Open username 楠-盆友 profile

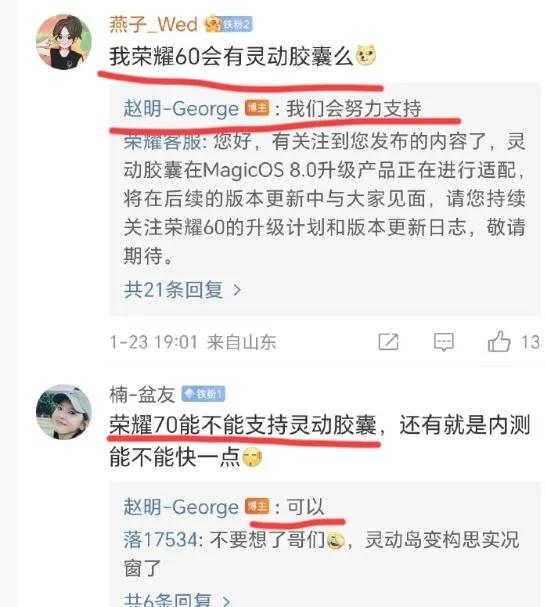pos(142,394)
